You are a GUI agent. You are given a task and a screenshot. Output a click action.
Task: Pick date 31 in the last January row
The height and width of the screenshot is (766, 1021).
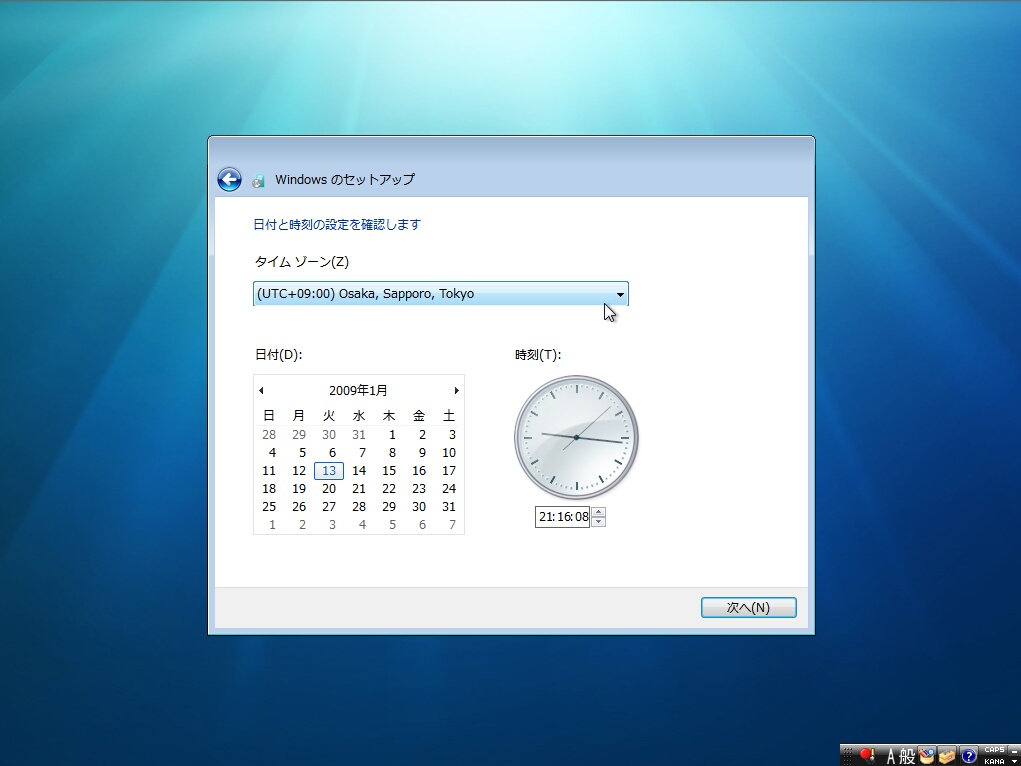pyautogui.click(x=449, y=507)
